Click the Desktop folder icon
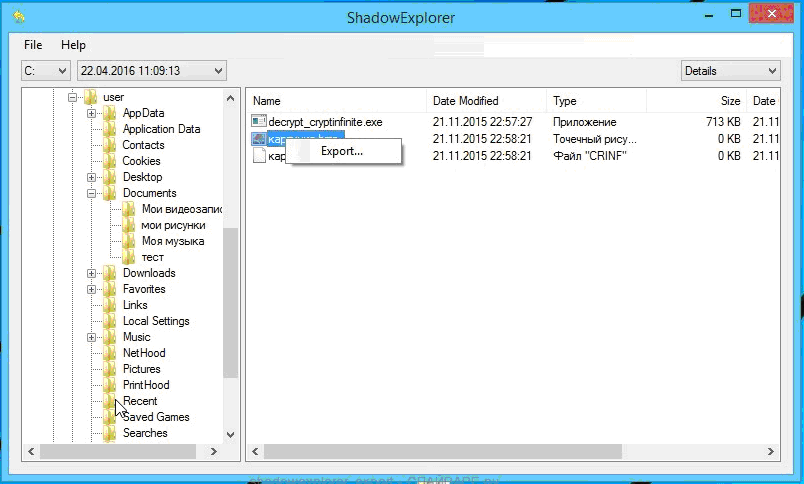 coord(109,177)
